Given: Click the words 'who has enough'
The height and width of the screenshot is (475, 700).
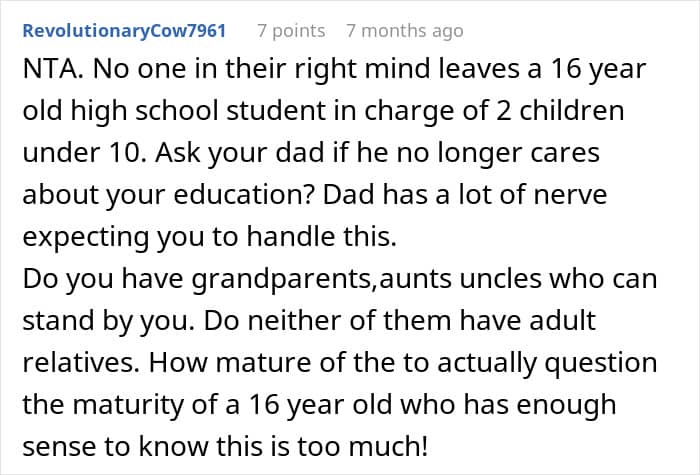Looking at the screenshot, I should point(508,405).
